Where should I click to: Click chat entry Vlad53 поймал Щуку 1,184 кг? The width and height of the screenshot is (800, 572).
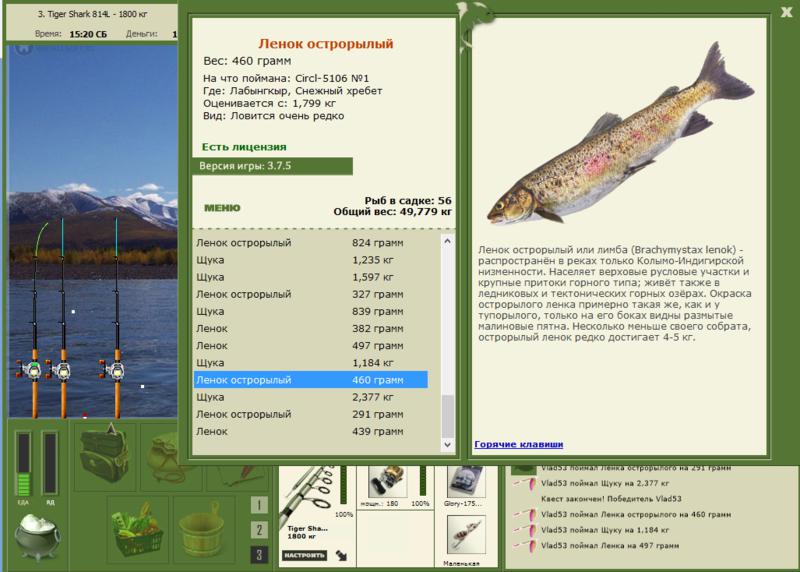[x=604, y=530]
